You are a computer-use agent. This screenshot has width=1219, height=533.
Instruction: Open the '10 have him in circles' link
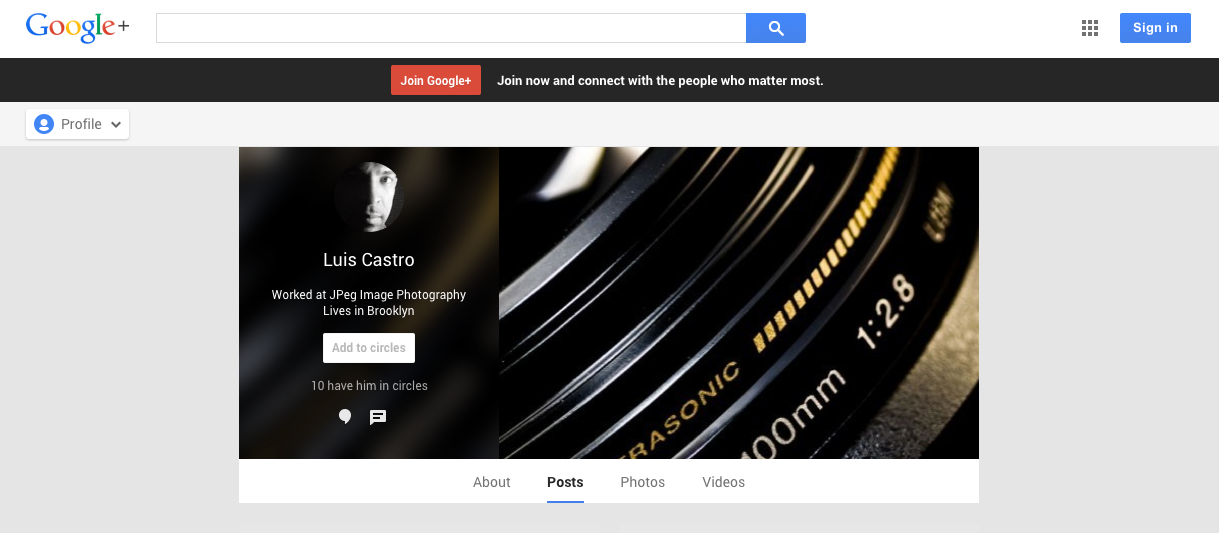click(369, 386)
